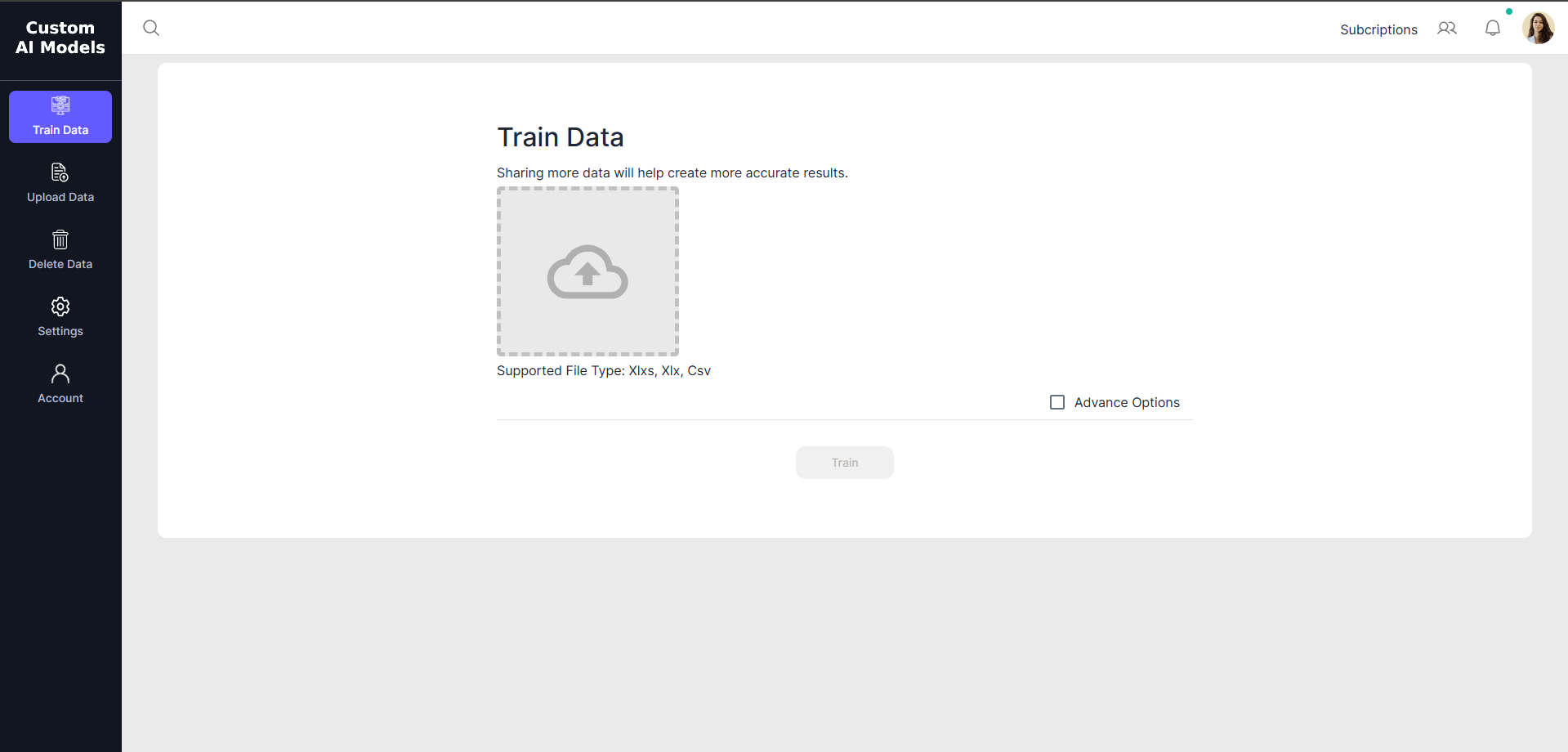Image resolution: width=1568 pixels, height=752 pixels.
Task: Click the cloud upload icon
Action: click(587, 272)
